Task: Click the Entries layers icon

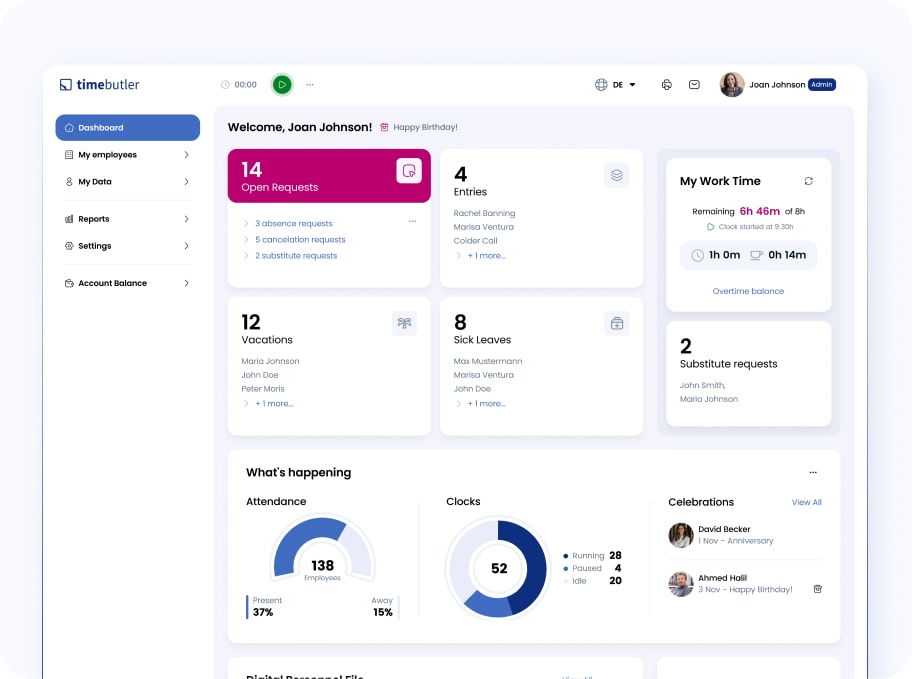Action: point(617,175)
